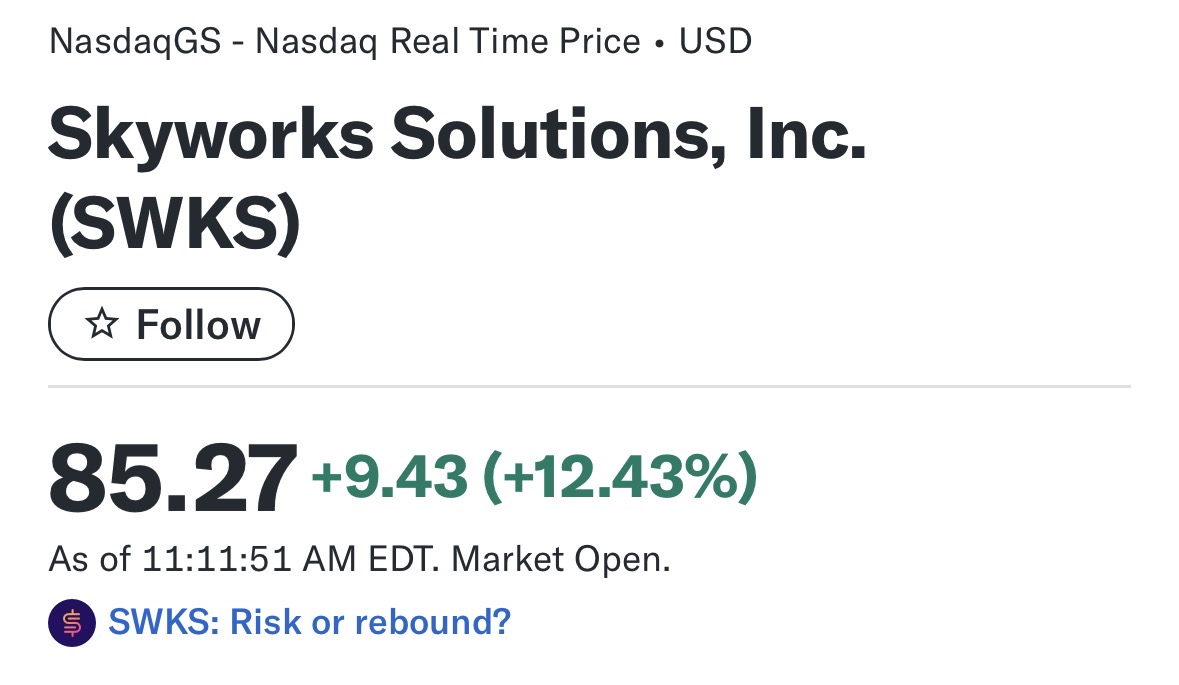1179x685 pixels.
Task: Click the bullet separator before USD
Action: pyautogui.click(x=660, y=43)
